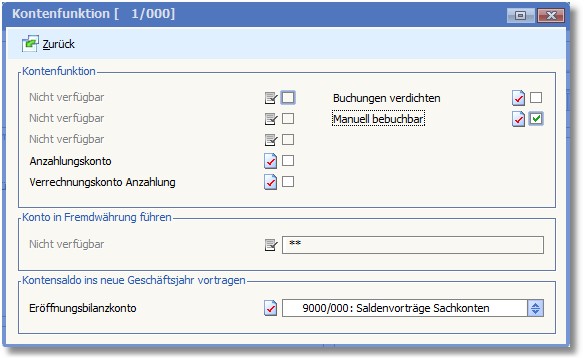
Task: Select the Manuell bebuchbar label
Action: 378,119
